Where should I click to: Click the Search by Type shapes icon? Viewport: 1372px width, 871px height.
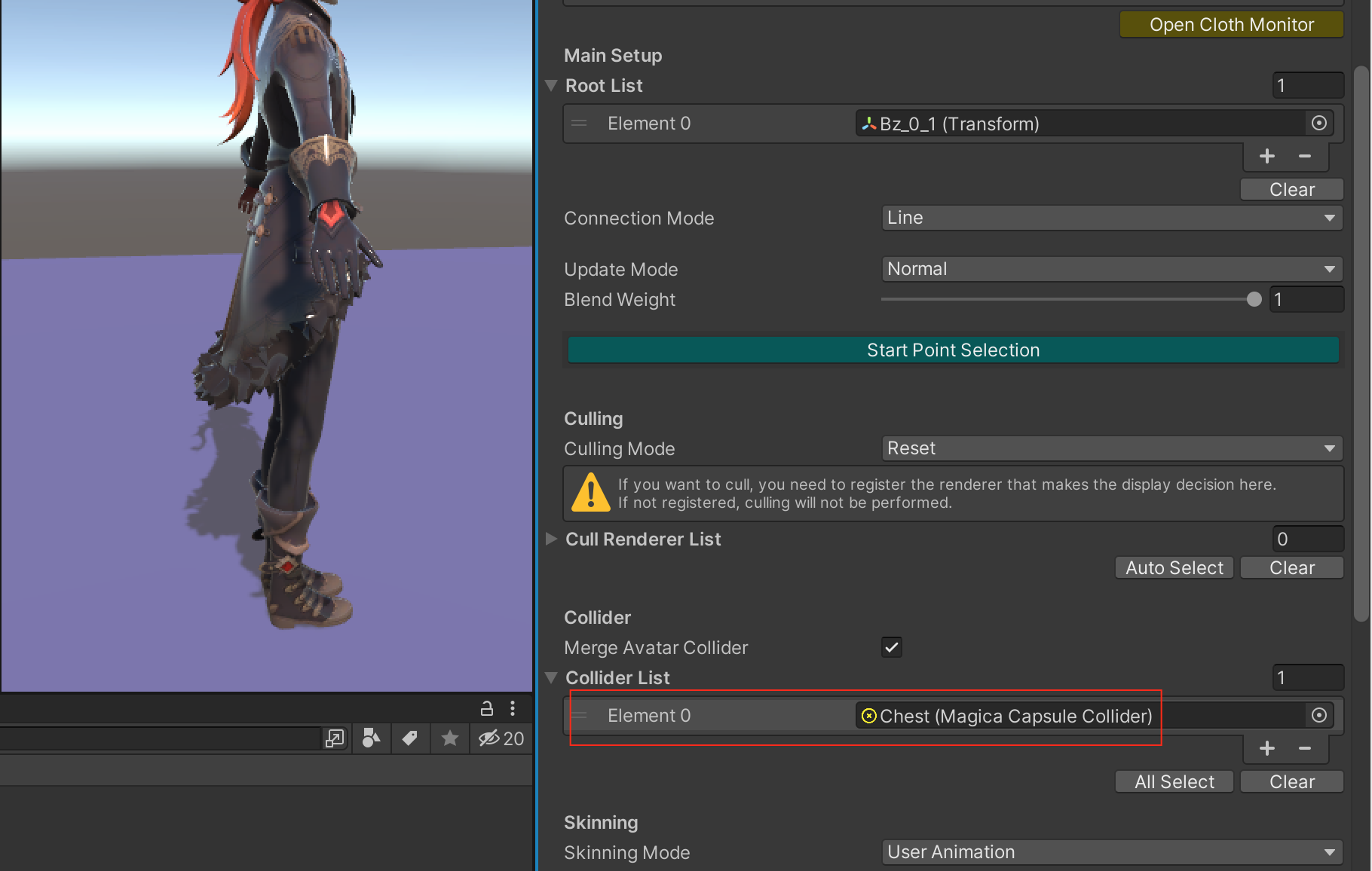click(x=371, y=738)
